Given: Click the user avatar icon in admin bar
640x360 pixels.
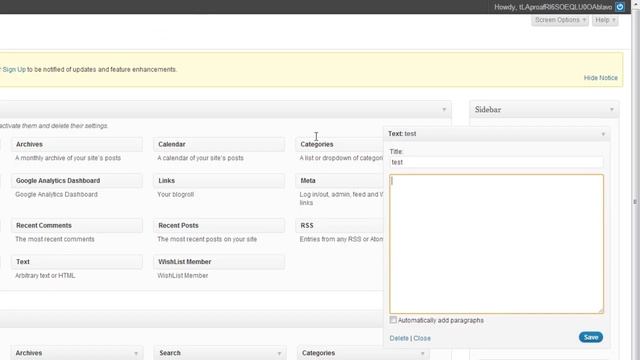Looking at the screenshot, I should click(x=620, y=7).
